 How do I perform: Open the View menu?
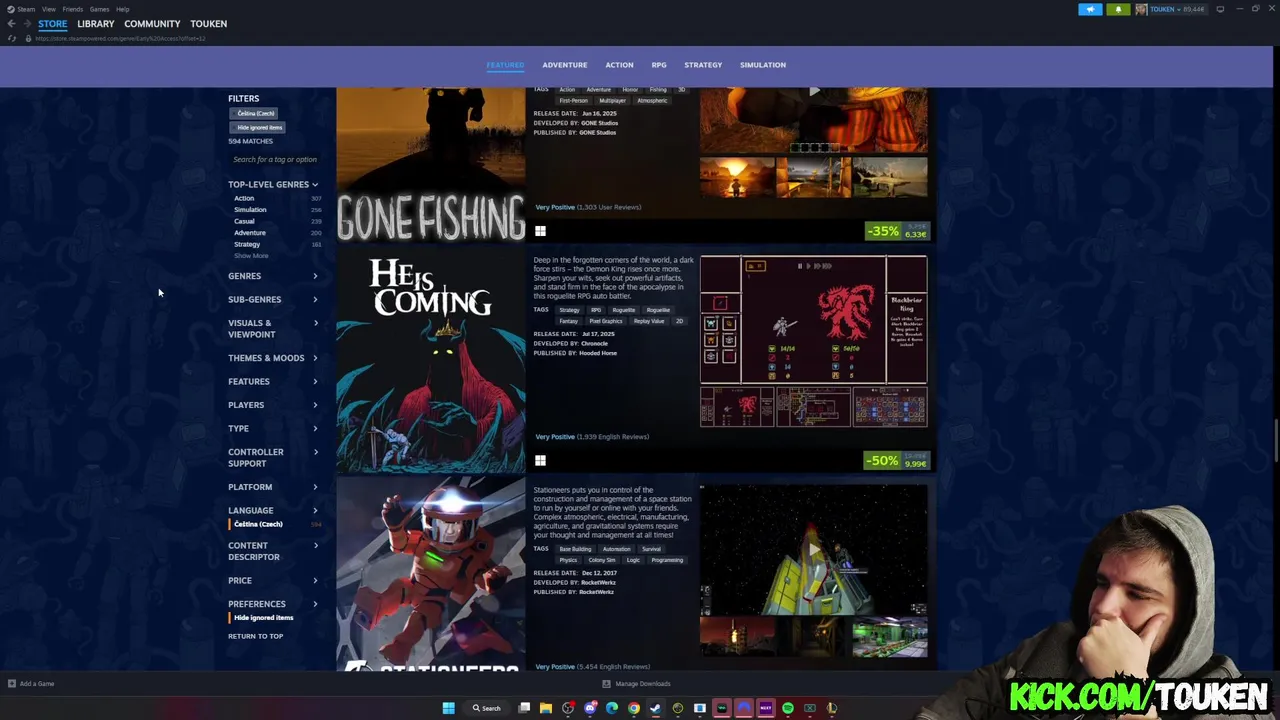pos(49,9)
